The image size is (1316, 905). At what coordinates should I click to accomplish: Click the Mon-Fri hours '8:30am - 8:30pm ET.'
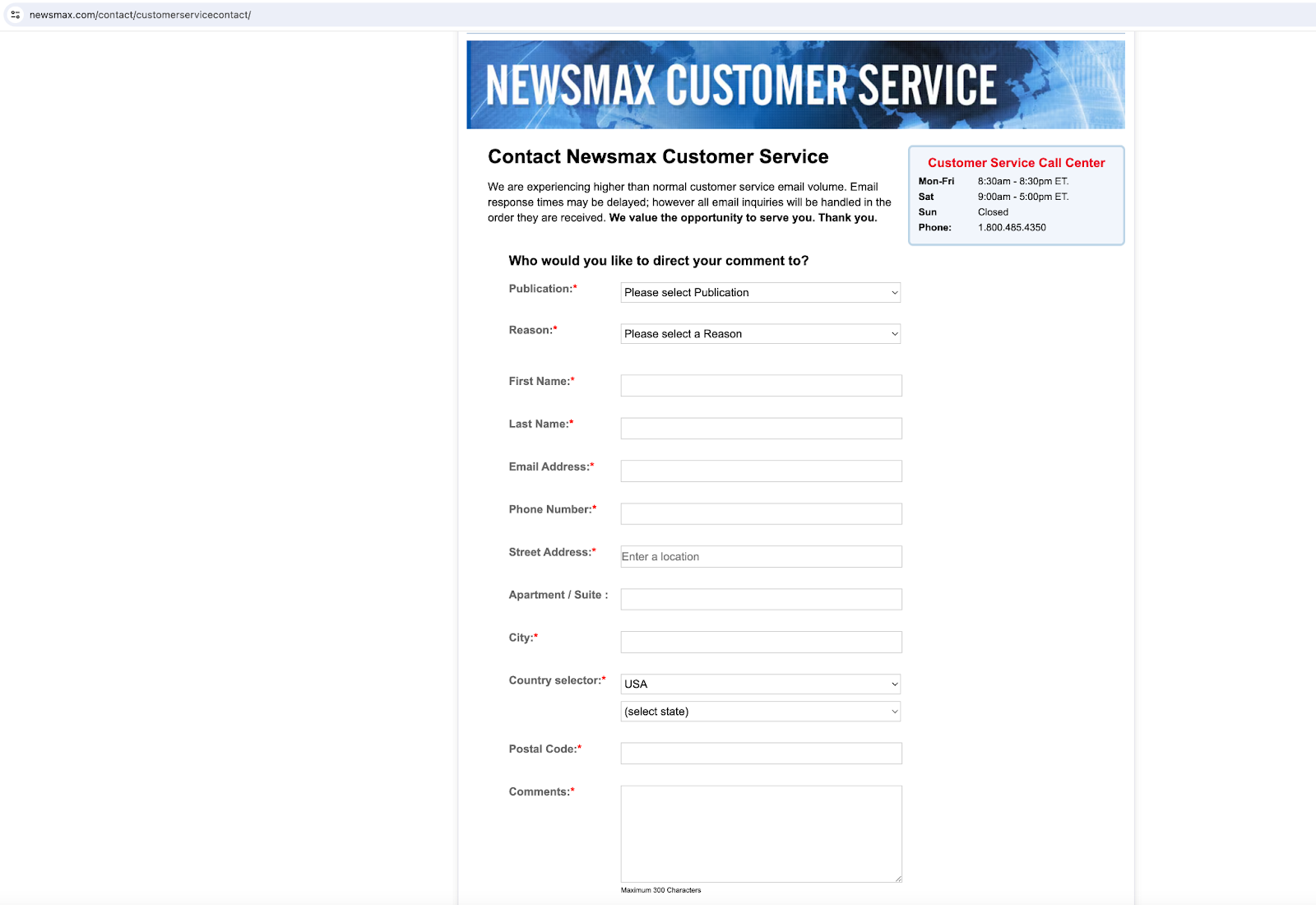[1023, 182]
